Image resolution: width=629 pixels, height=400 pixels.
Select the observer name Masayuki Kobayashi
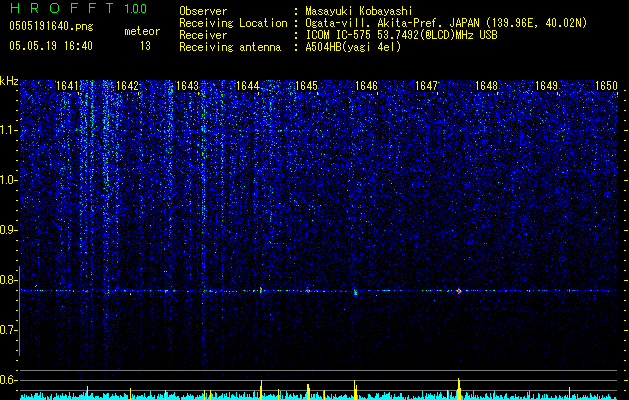[x=359, y=11]
